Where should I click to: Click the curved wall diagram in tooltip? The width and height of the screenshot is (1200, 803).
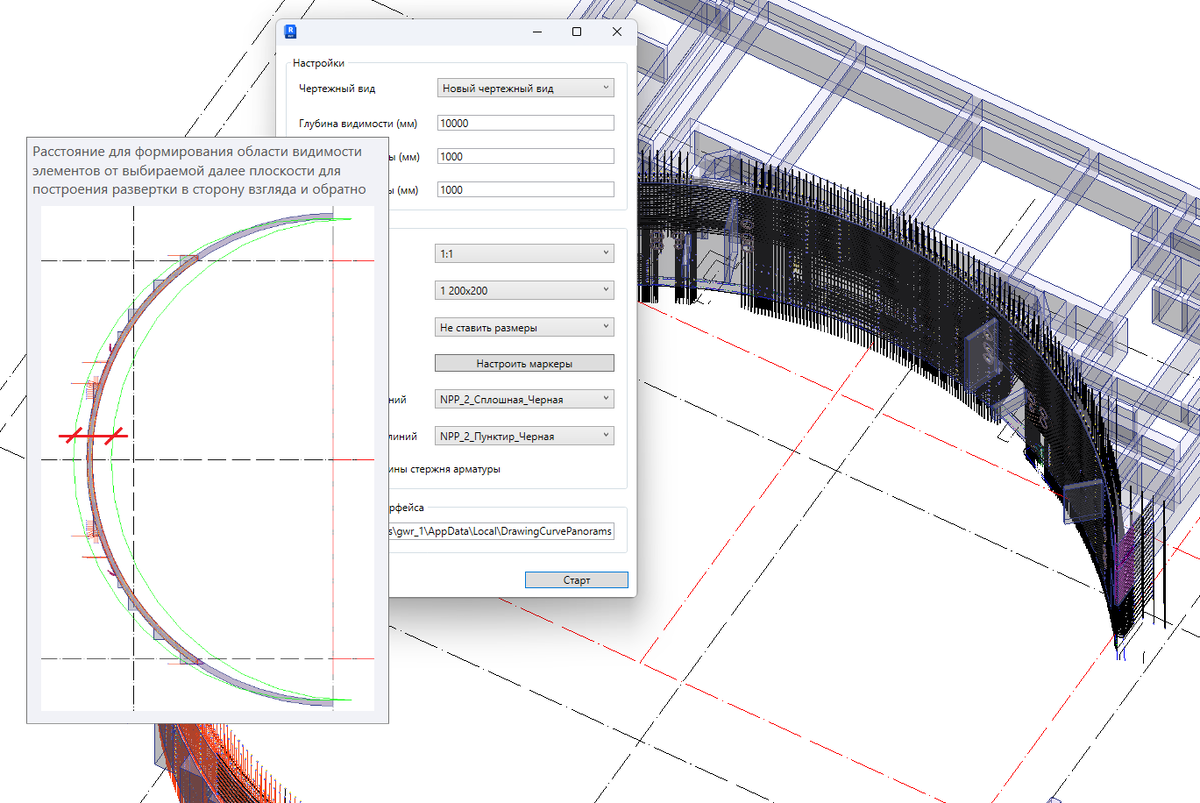[x=207, y=459]
